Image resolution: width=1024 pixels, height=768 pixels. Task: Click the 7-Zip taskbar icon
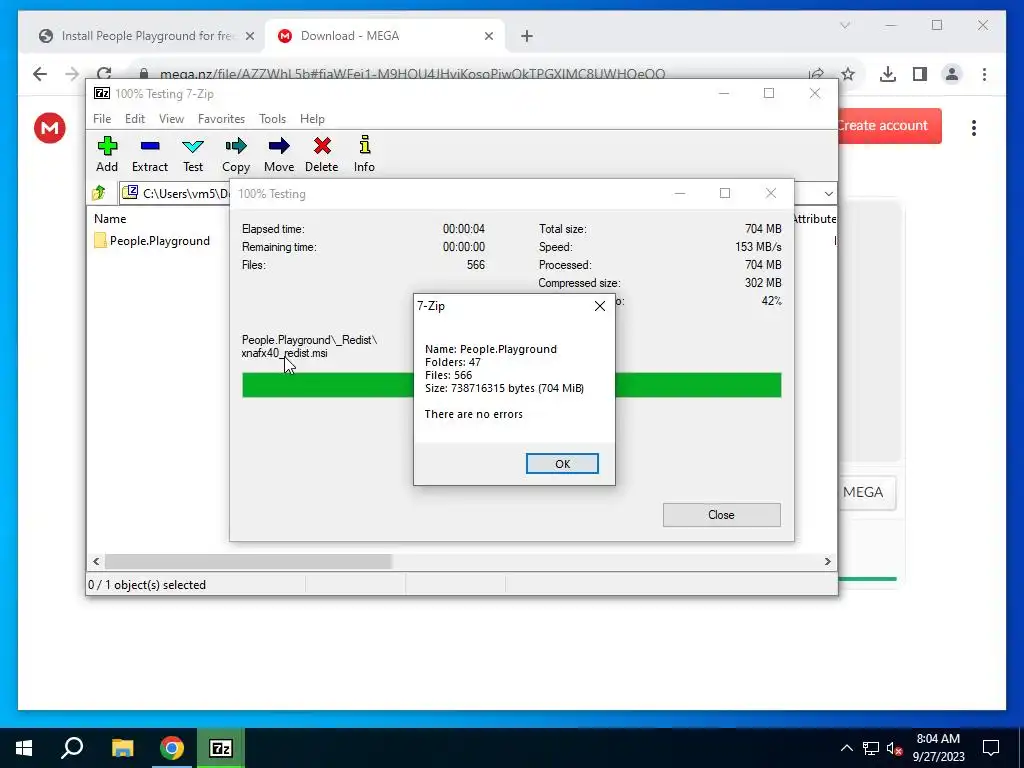tap(221, 748)
